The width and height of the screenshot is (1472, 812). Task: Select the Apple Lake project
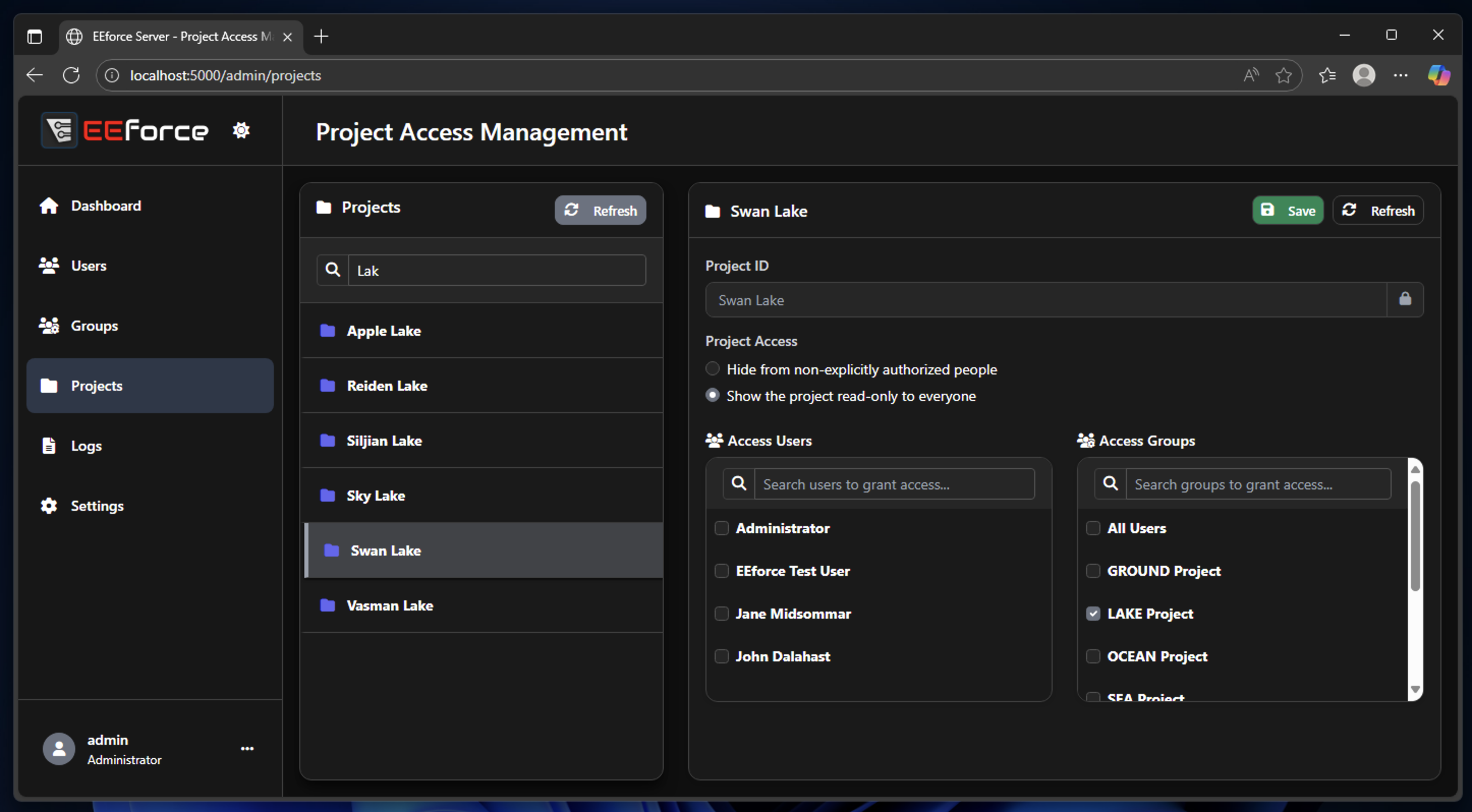click(482, 331)
